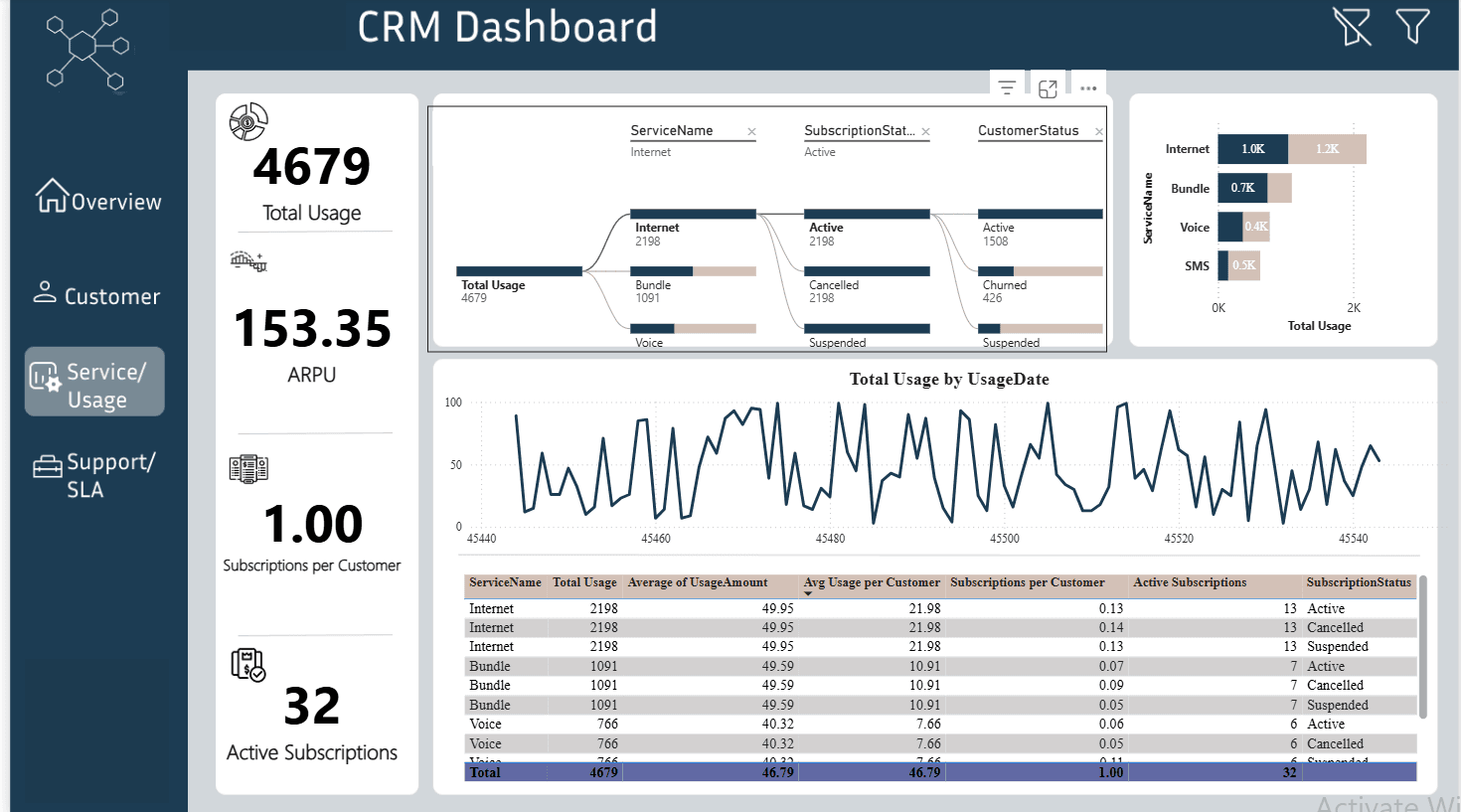Click the Total row in the table

tap(940, 772)
